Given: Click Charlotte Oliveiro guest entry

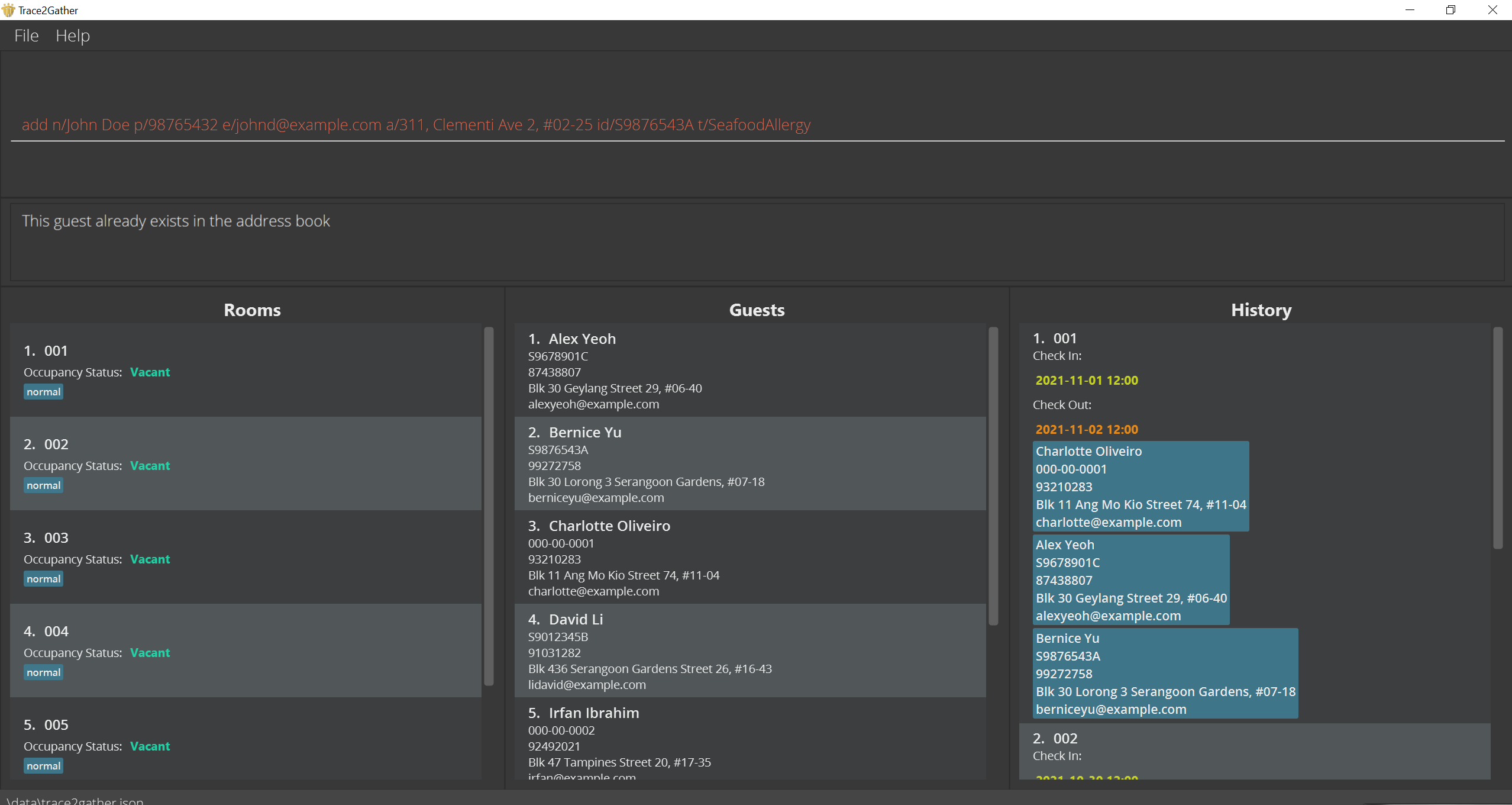Looking at the screenshot, I should pyautogui.click(x=749, y=557).
